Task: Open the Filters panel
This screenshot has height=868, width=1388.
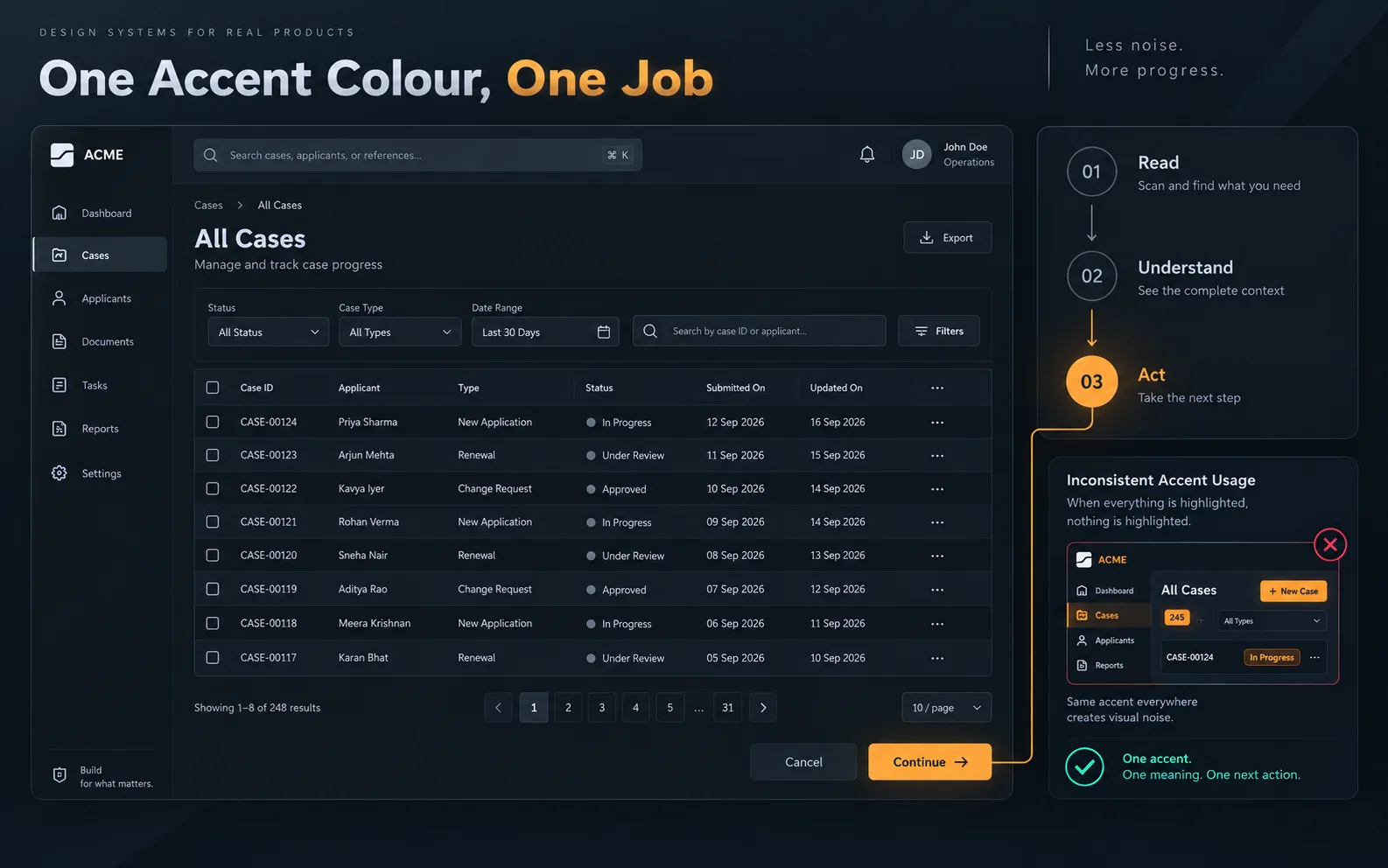Action: pos(939,332)
